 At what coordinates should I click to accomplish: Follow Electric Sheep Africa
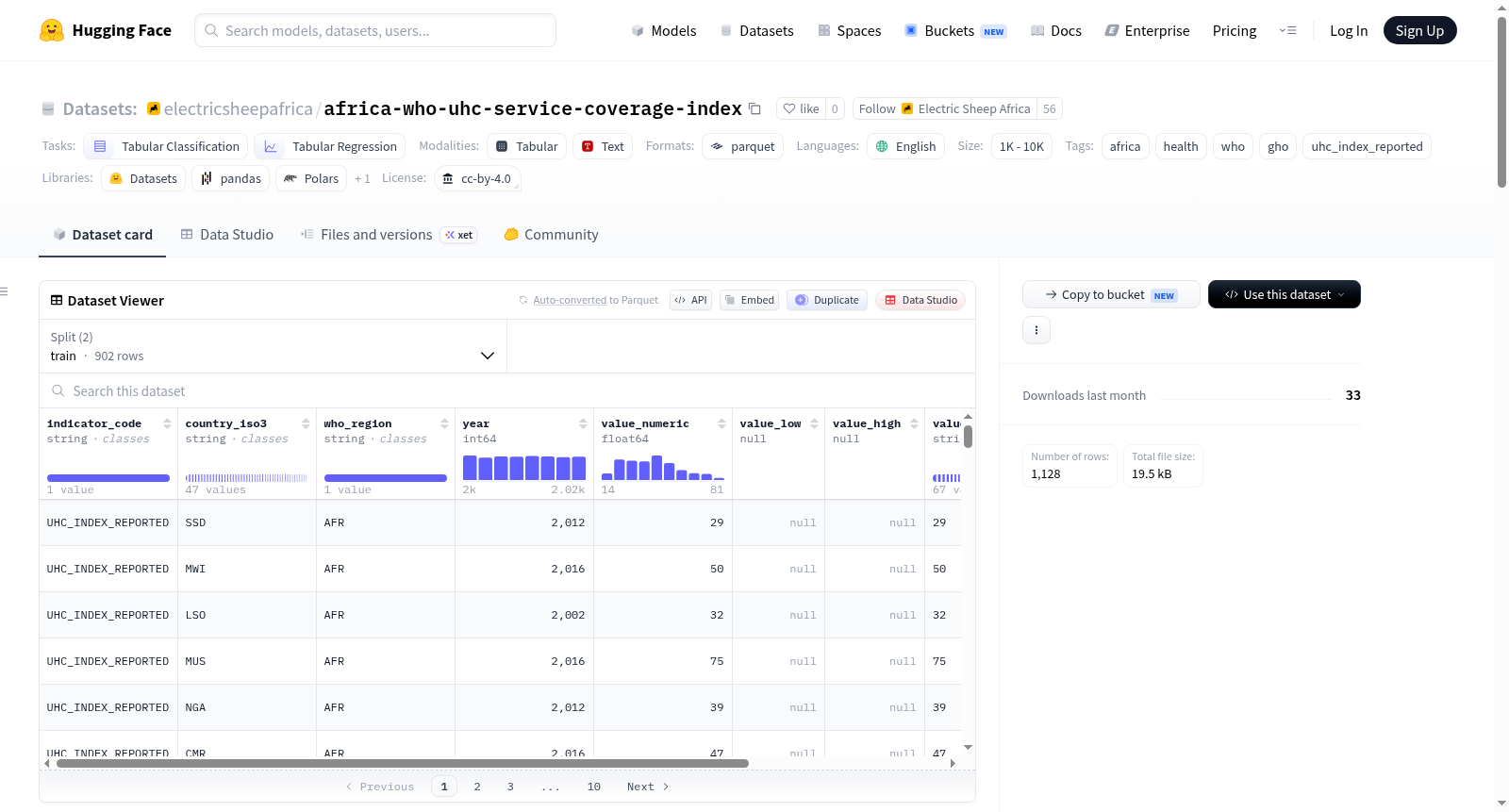pyautogui.click(x=944, y=108)
